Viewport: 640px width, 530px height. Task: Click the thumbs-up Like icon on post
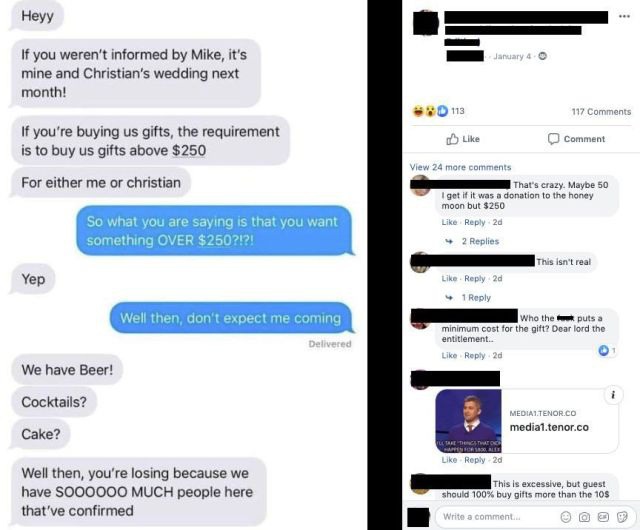coord(452,139)
